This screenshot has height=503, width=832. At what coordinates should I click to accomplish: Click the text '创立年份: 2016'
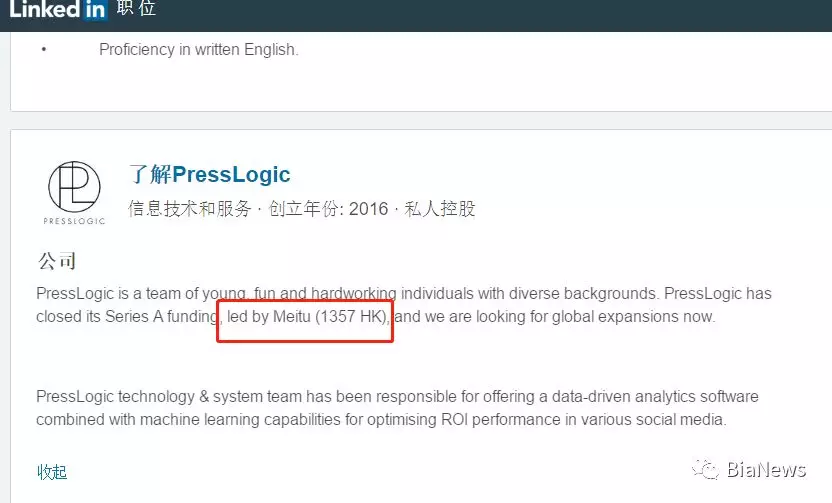coord(328,209)
